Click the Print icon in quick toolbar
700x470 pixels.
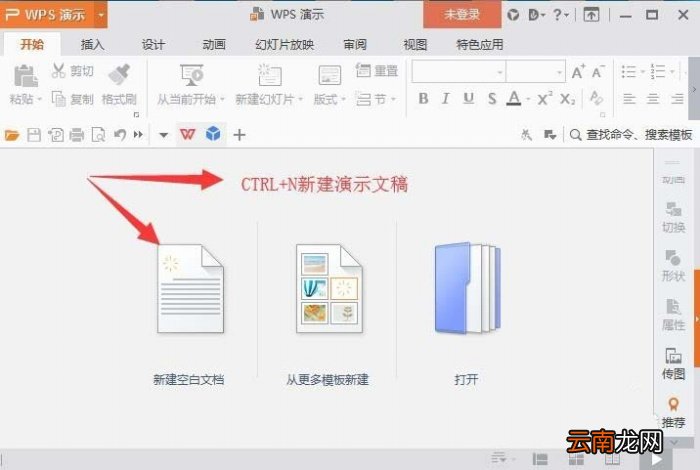point(77,135)
